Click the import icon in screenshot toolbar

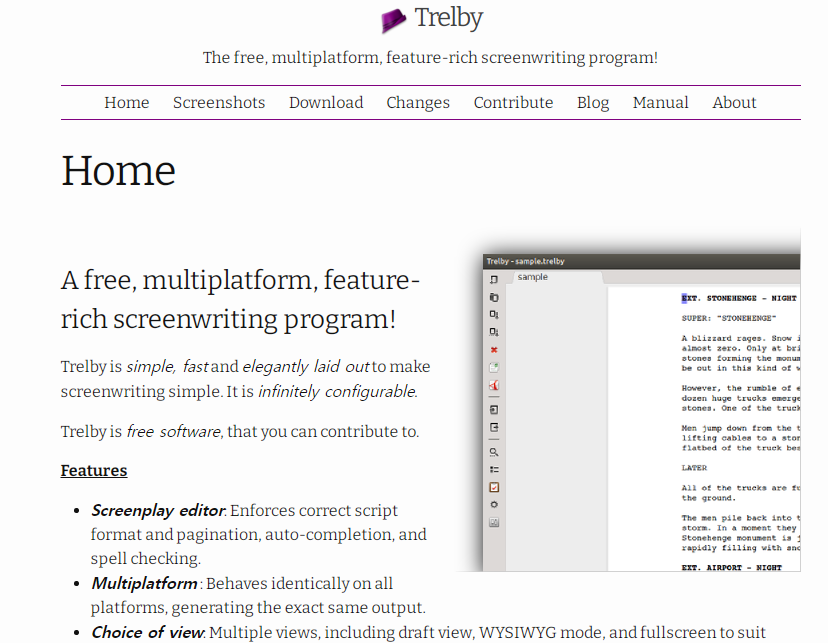click(x=494, y=410)
